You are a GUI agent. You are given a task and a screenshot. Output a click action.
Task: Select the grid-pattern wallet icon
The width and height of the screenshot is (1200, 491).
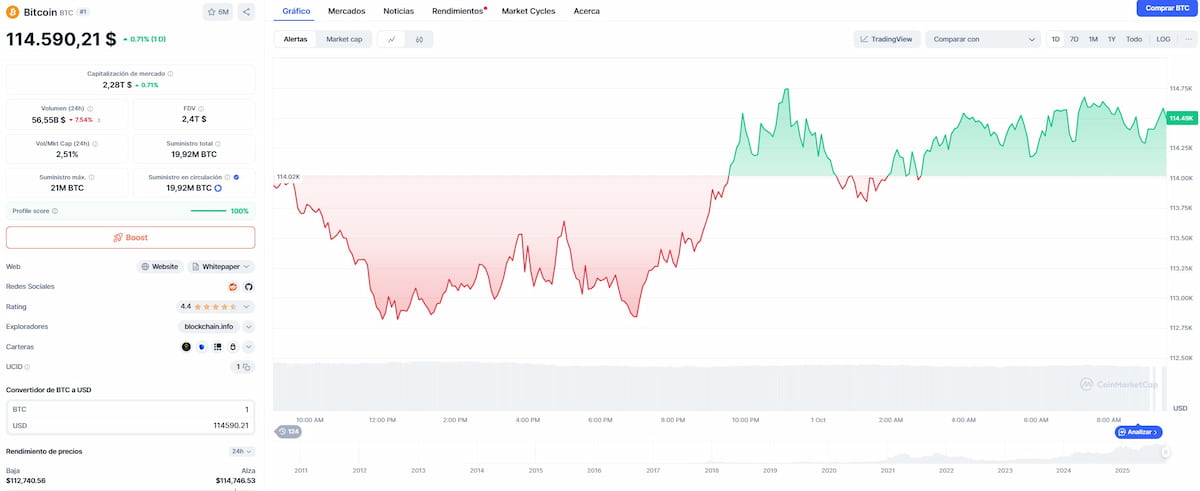(217, 347)
